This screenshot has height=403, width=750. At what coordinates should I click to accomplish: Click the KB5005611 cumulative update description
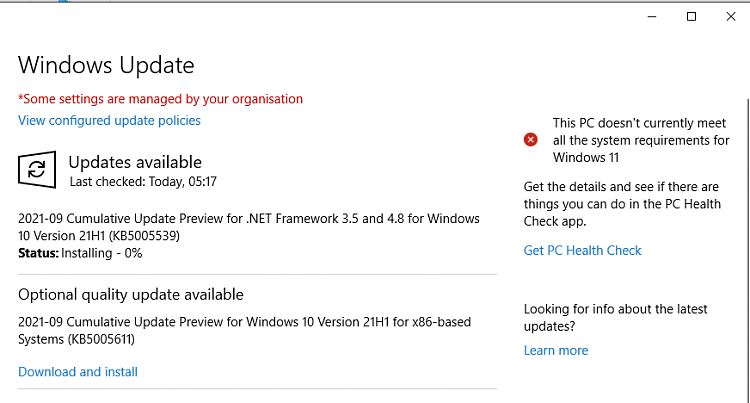[x=244, y=330]
